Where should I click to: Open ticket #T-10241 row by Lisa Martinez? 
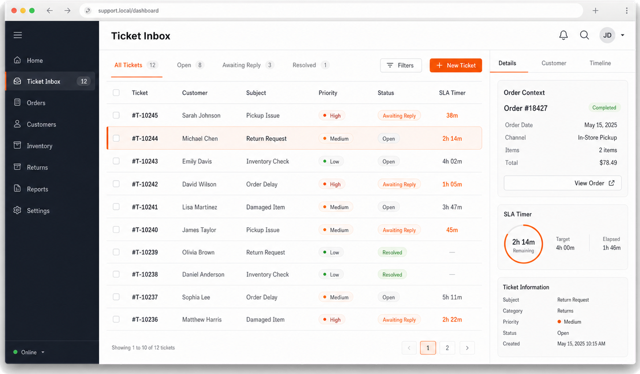click(x=294, y=207)
